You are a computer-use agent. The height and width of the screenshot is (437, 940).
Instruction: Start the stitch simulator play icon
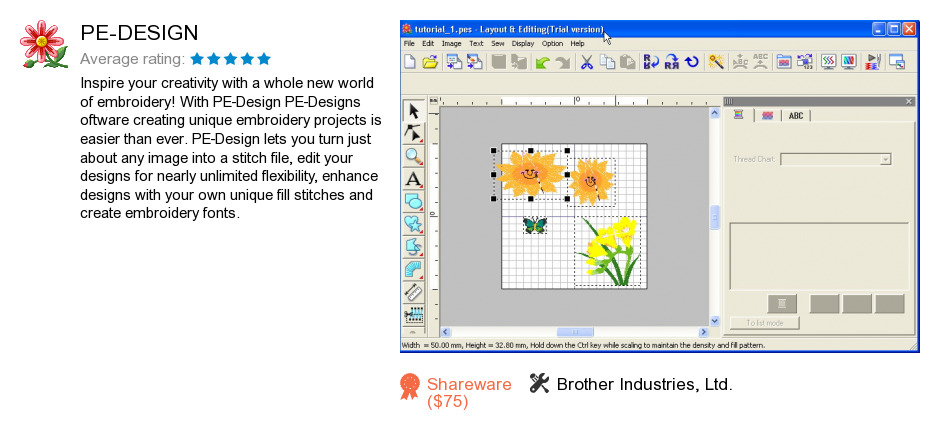(873, 62)
